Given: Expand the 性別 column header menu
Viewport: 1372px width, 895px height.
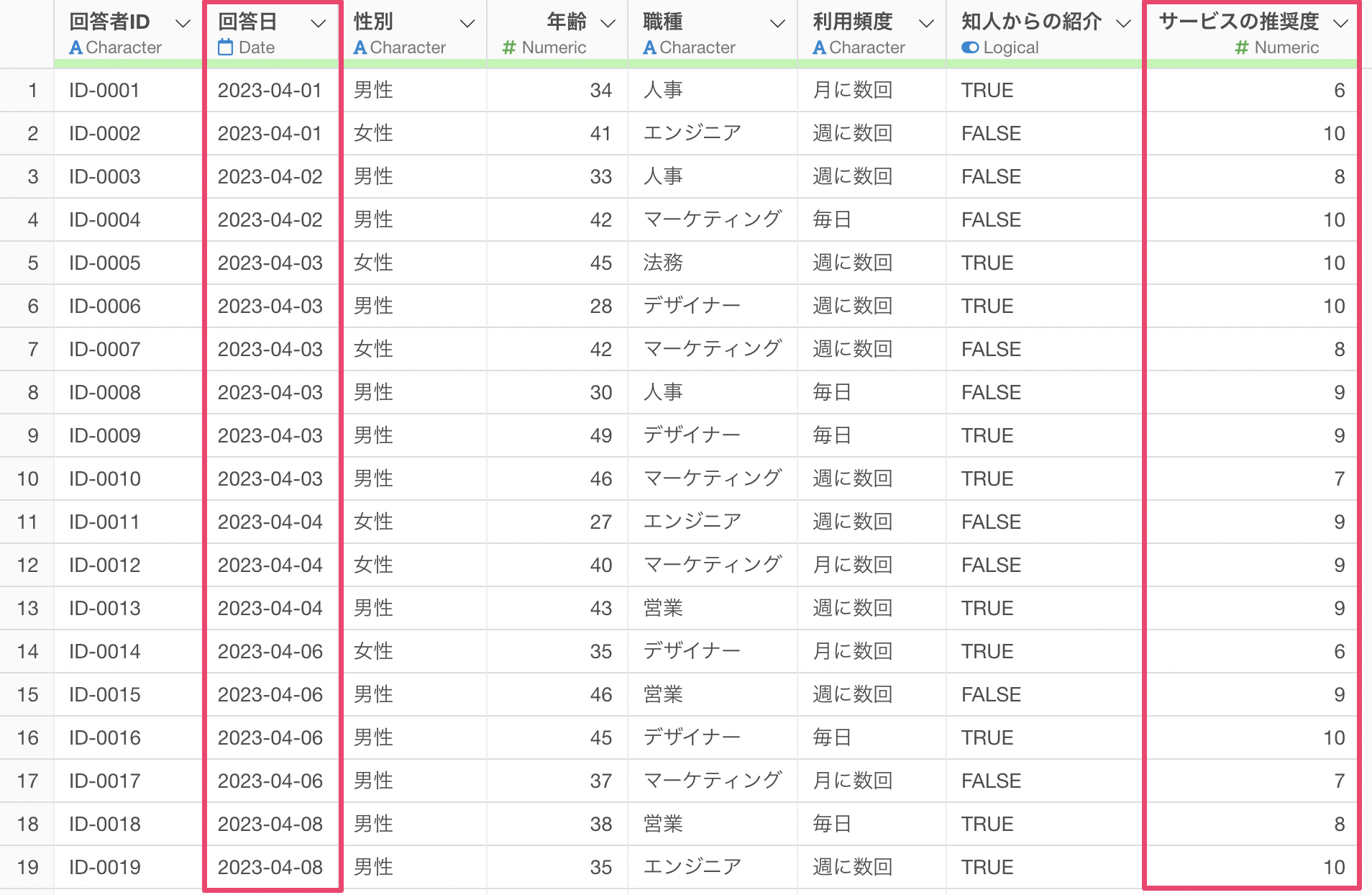Looking at the screenshot, I should coord(467,24).
